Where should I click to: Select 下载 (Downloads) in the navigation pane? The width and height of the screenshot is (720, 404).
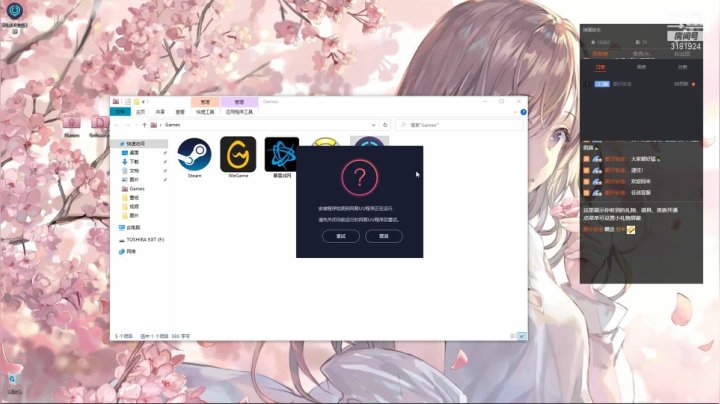[x=134, y=162]
